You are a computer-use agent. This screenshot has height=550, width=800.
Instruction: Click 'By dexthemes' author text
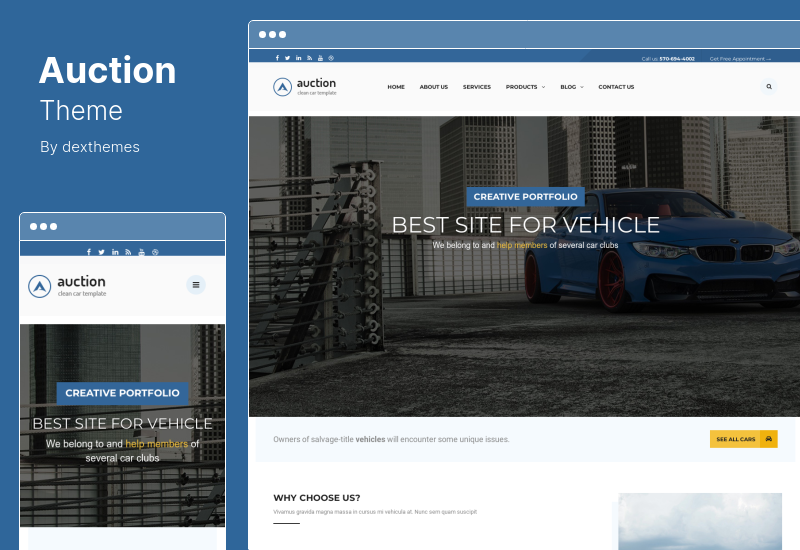[x=90, y=147]
